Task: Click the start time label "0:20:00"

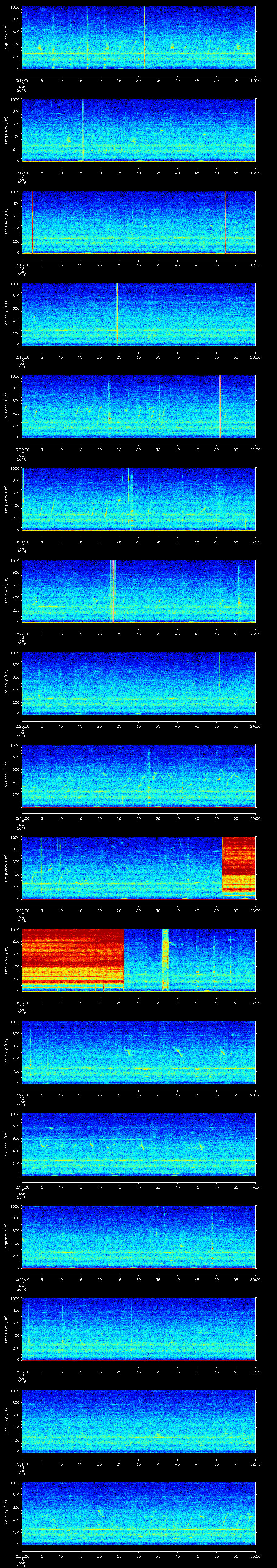Action: click(22, 449)
